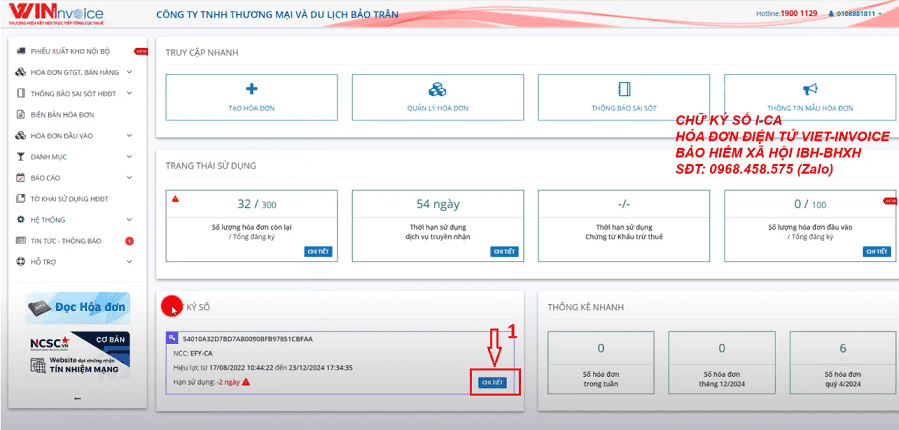
Task: Click the plus icon on the Tạo hóa đơn card
Action: [251, 89]
